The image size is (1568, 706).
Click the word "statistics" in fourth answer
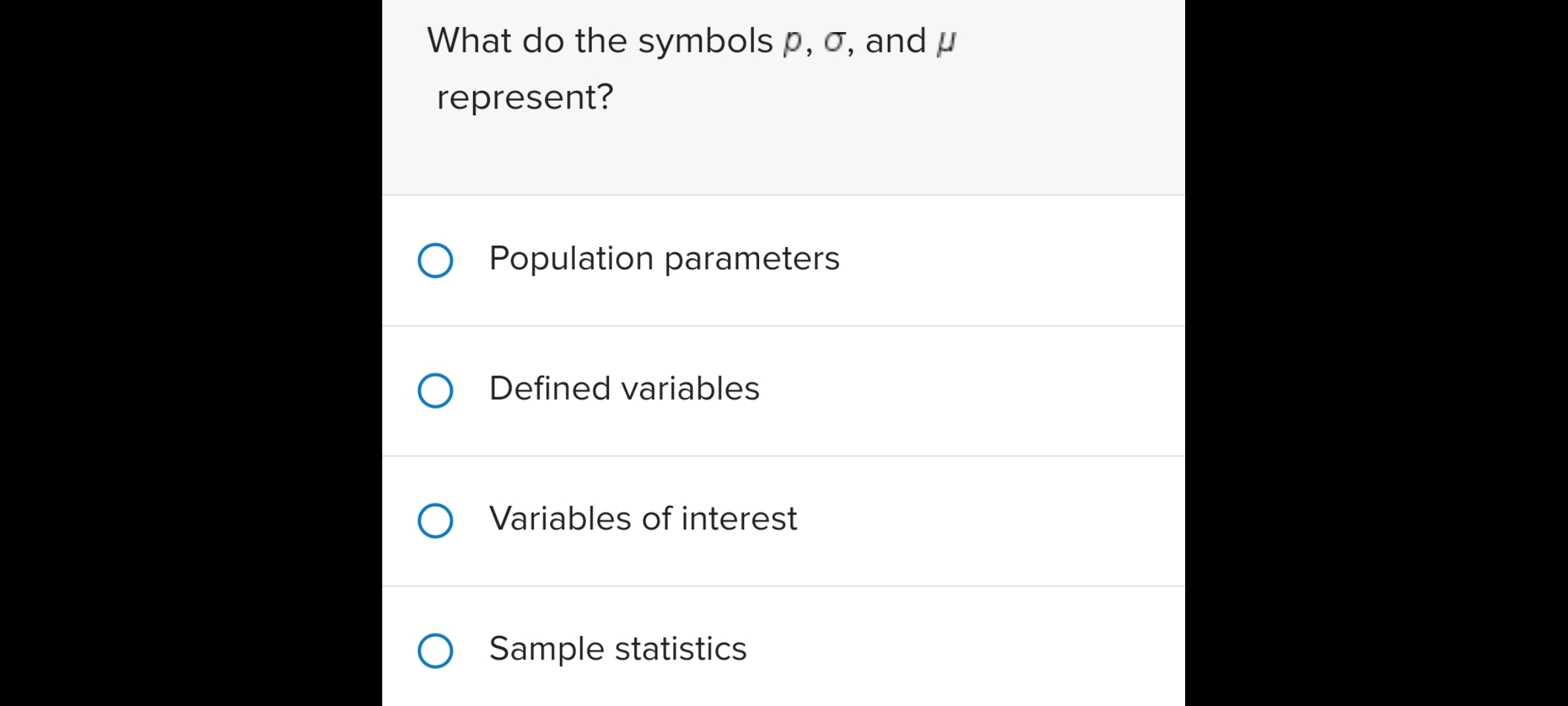click(680, 648)
